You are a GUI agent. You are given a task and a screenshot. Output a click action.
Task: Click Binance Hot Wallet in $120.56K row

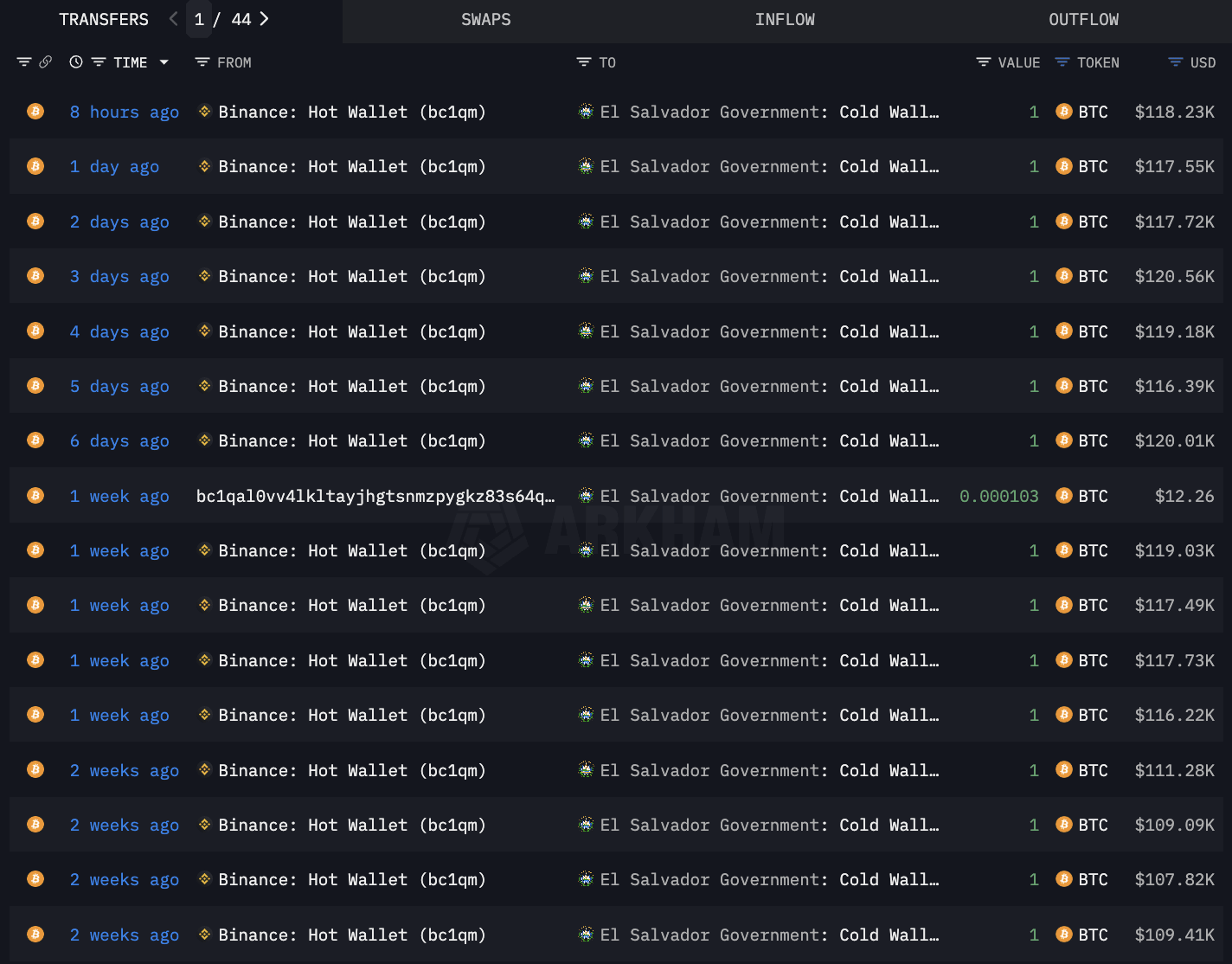tap(352, 276)
